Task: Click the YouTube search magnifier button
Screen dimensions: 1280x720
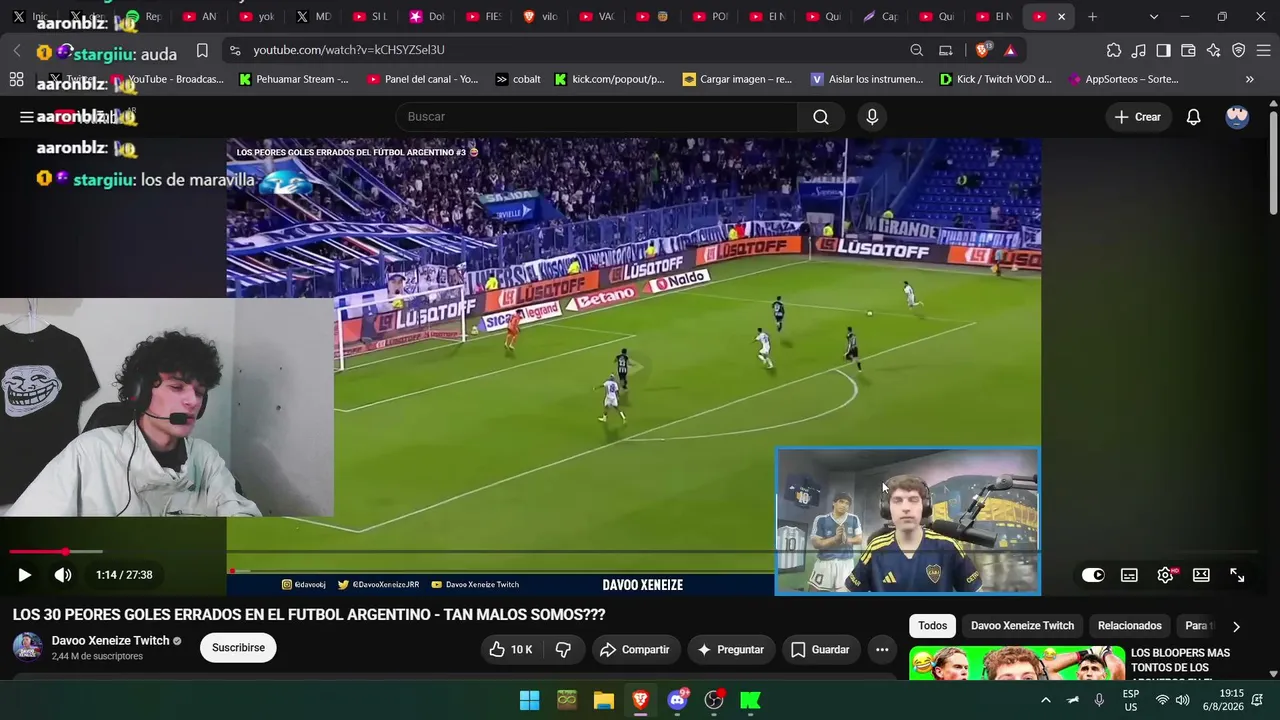Action: (x=821, y=117)
